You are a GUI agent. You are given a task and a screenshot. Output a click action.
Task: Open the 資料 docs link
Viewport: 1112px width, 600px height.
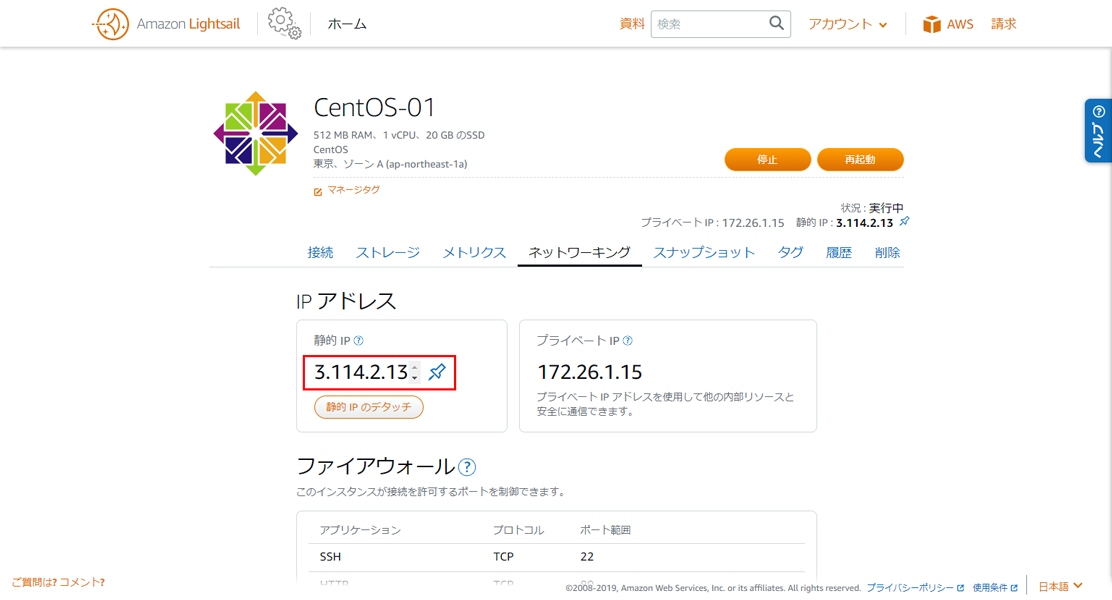(632, 24)
